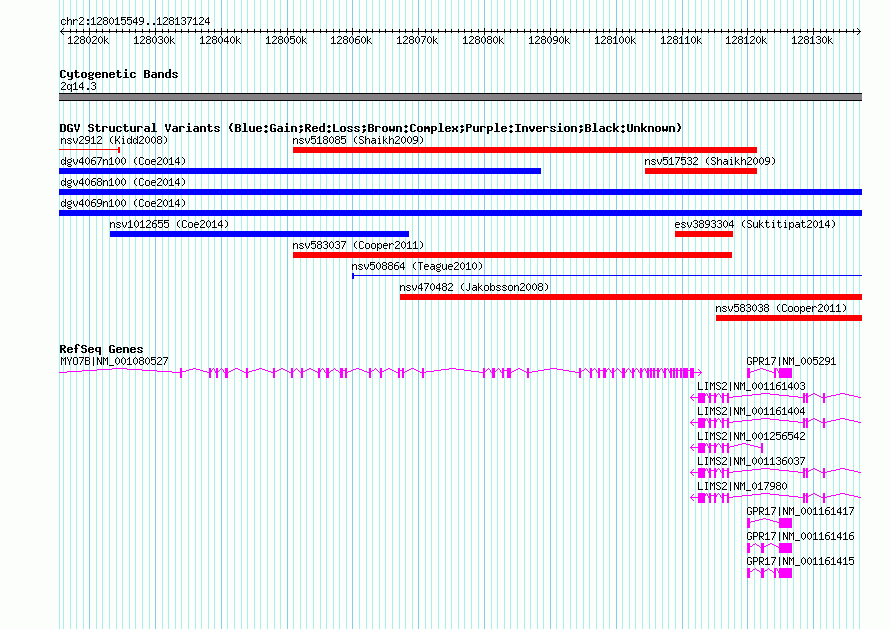The height and width of the screenshot is (629, 890).
Task: Open the GPR17|NM_001161415 transcript label
Action: [x=800, y=561]
